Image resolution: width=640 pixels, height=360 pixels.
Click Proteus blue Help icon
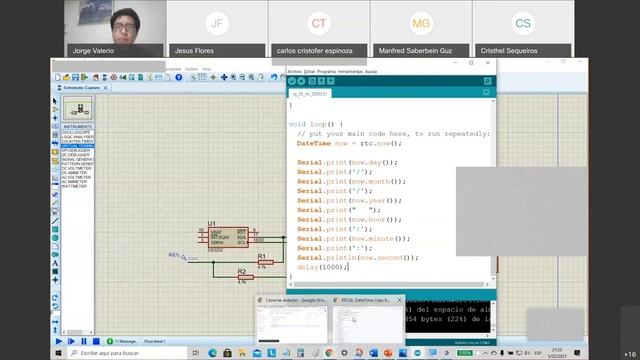pyautogui.click(x=178, y=77)
